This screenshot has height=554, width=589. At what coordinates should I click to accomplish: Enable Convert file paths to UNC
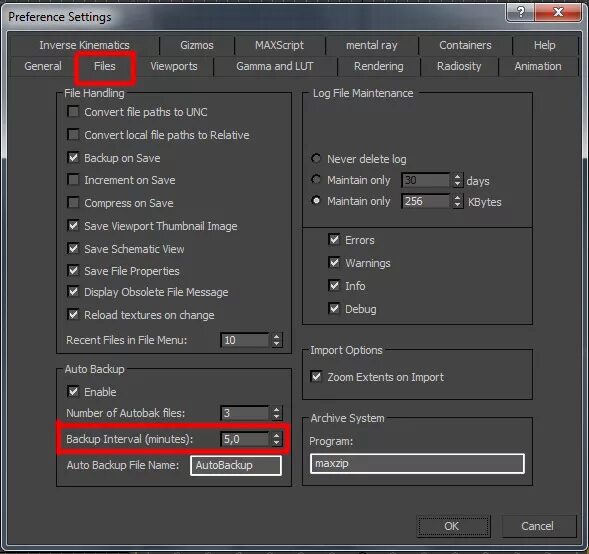tap(73, 112)
